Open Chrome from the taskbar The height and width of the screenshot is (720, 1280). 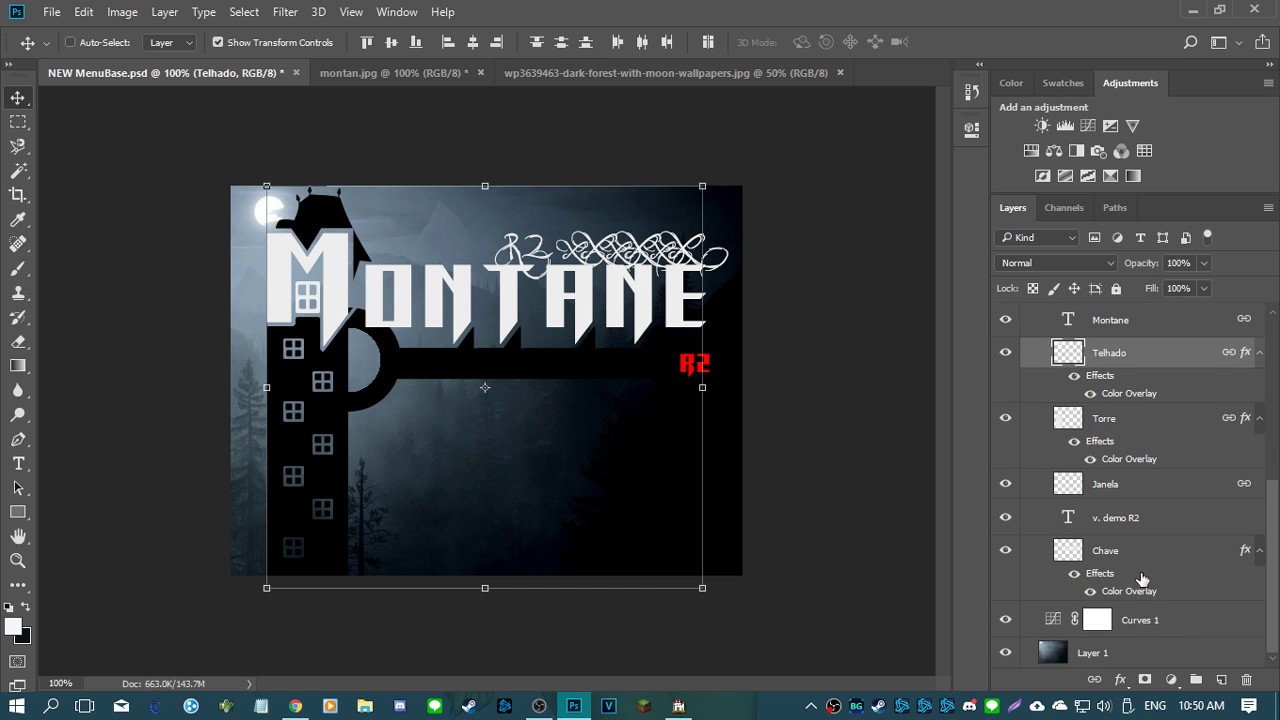coord(295,706)
